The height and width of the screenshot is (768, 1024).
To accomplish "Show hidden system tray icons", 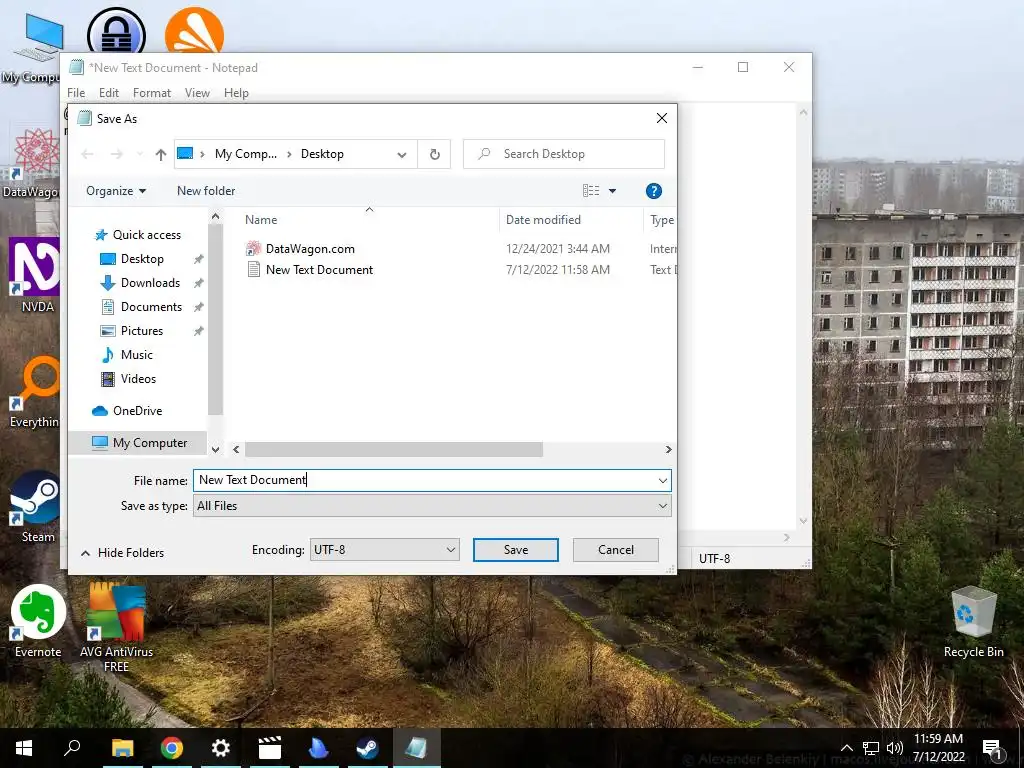I will click(x=846, y=748).
